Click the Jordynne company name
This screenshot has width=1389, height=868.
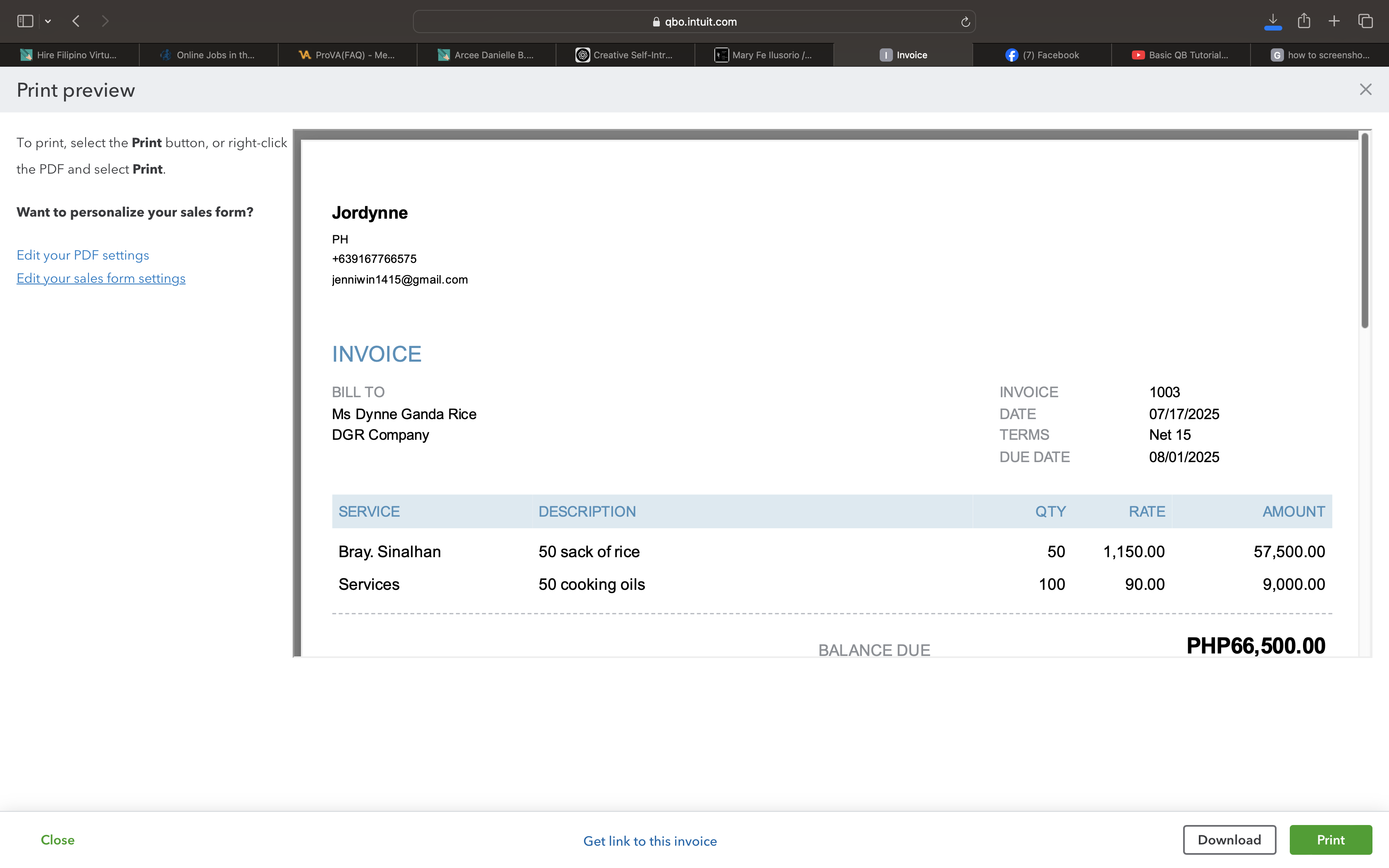pos(370,213)
